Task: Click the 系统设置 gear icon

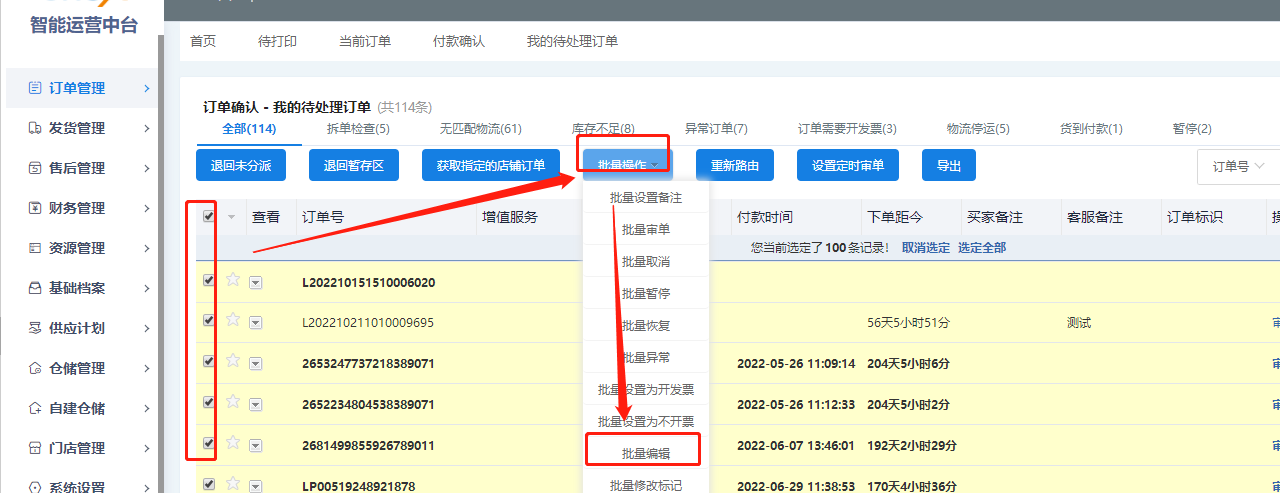Action: (35, 487)
